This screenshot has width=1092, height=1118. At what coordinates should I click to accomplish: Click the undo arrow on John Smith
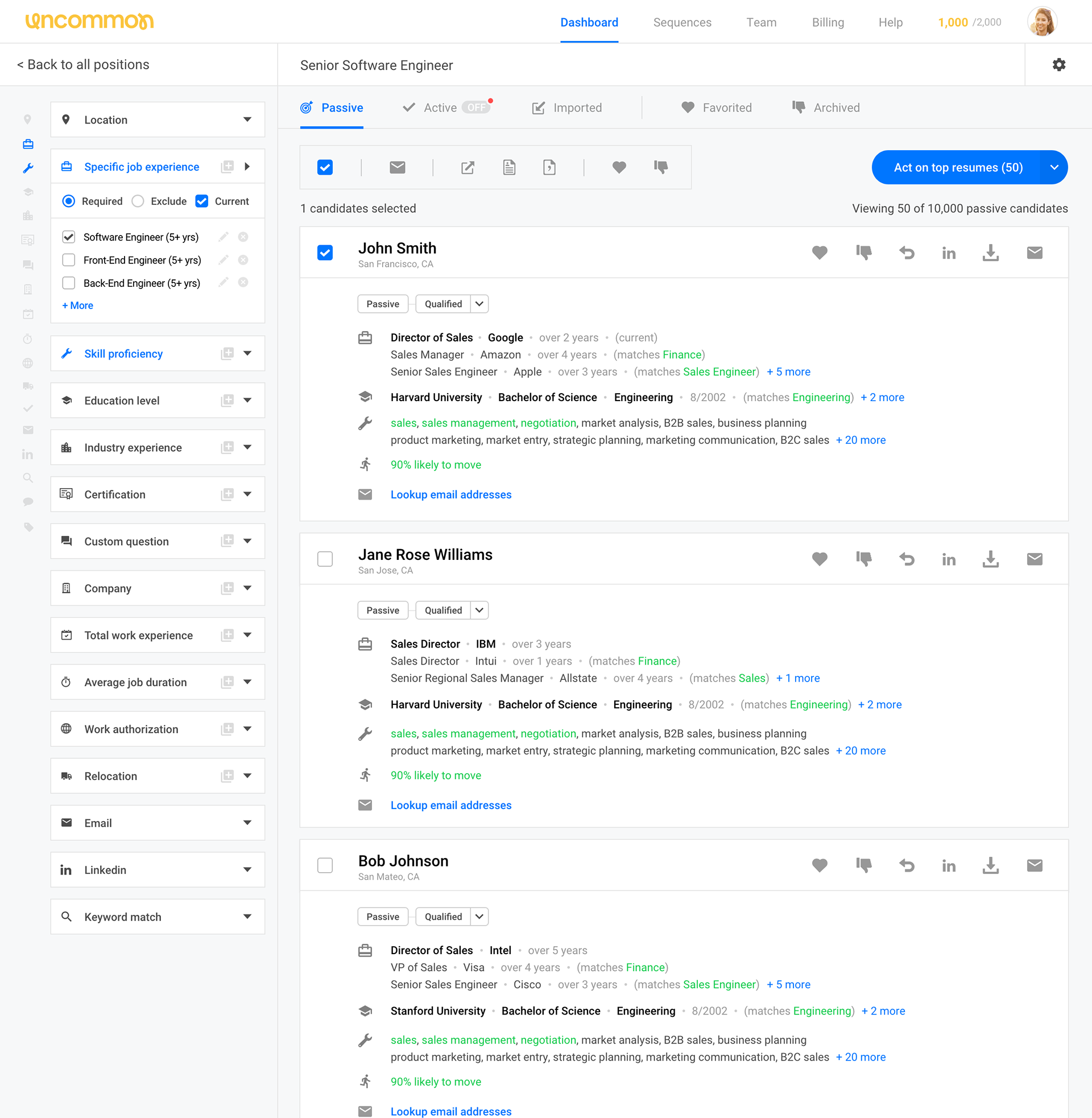coord(907,253)
